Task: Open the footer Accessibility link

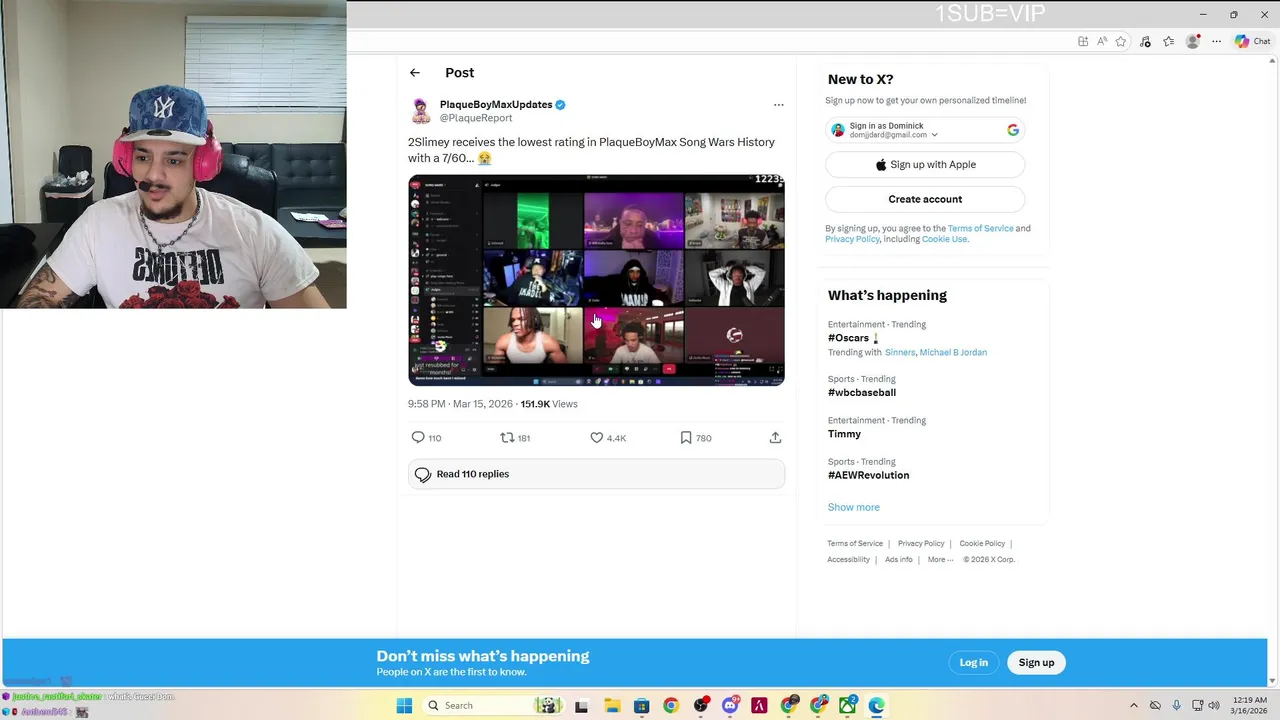Action: 848,560
